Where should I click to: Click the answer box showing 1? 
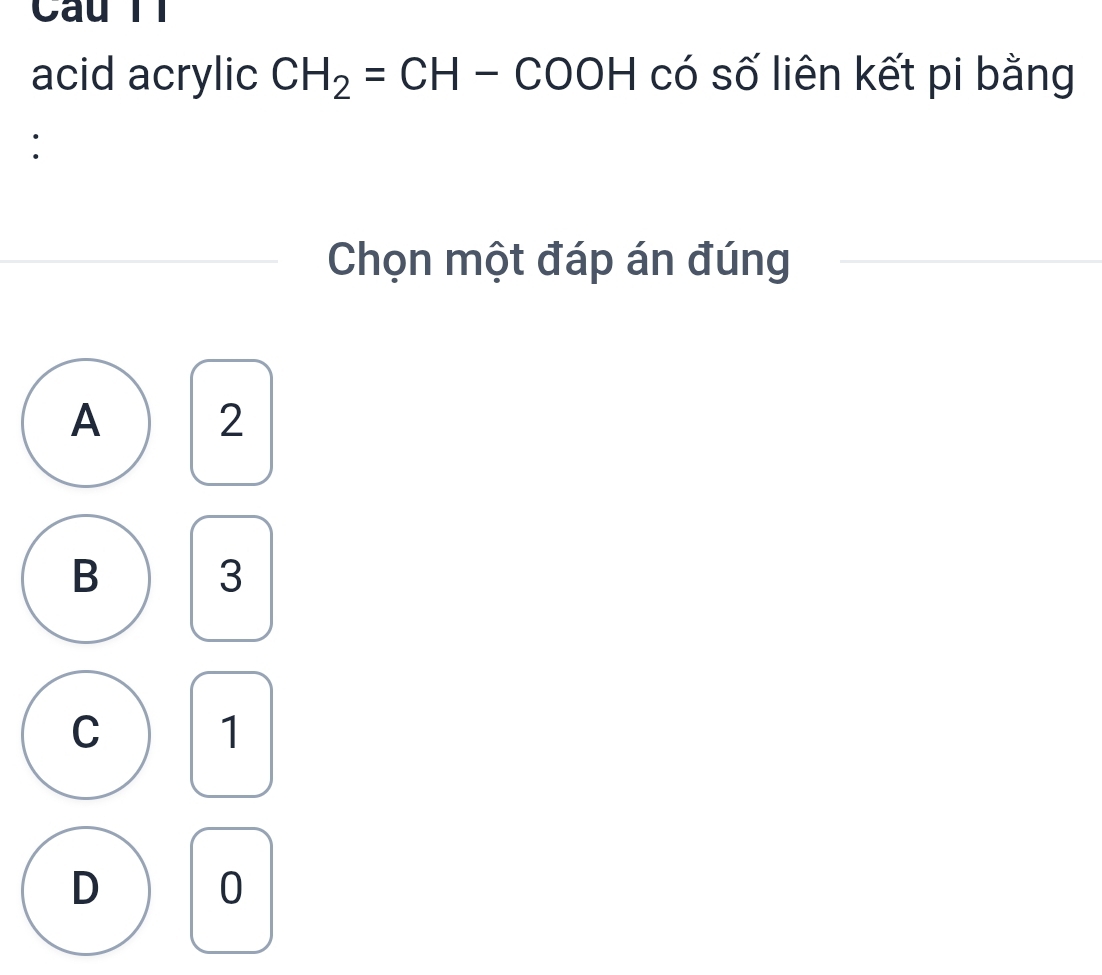click(x=231, y=735)
